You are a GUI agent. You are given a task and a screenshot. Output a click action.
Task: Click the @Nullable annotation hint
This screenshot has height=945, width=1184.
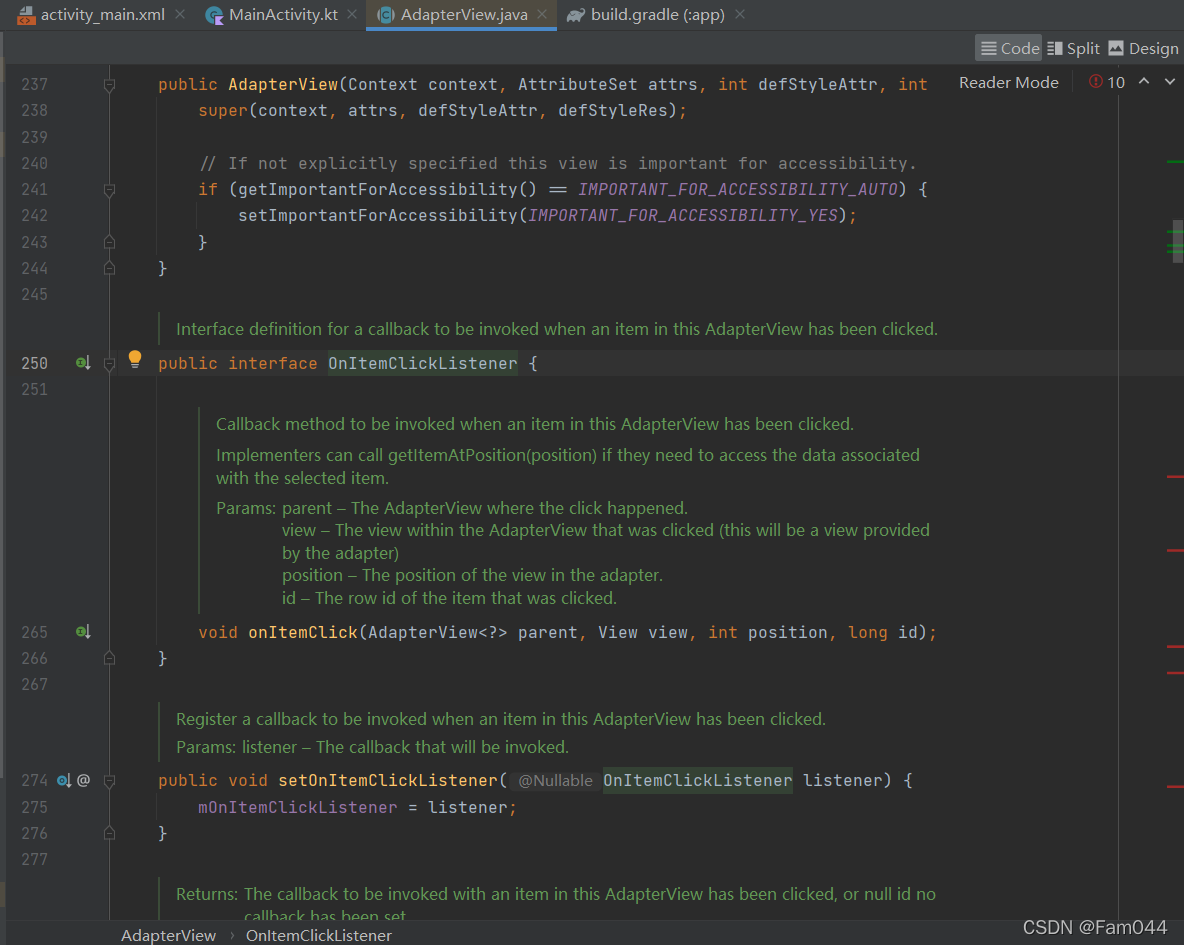[x=555, y=780]
